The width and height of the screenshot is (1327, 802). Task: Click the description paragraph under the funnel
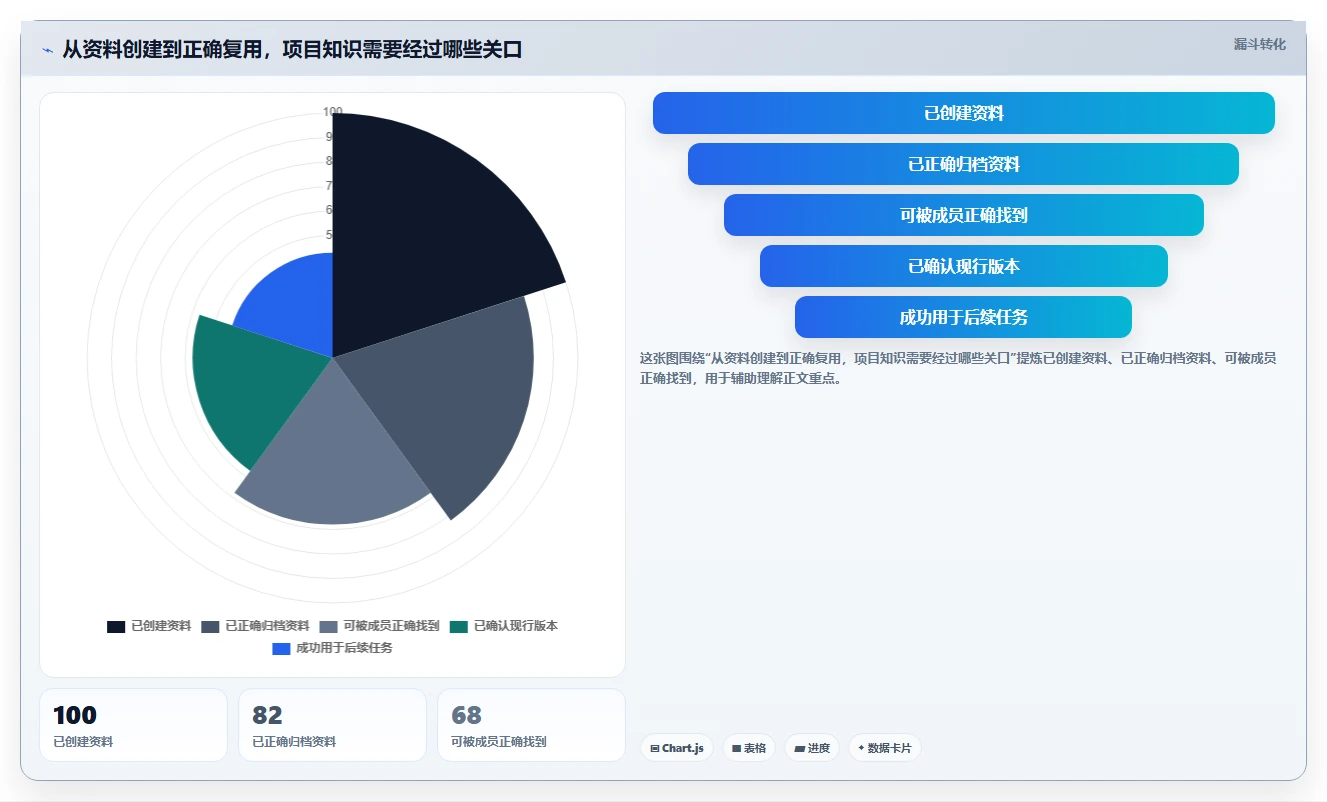pyautogui.click(x=958, y=368)
